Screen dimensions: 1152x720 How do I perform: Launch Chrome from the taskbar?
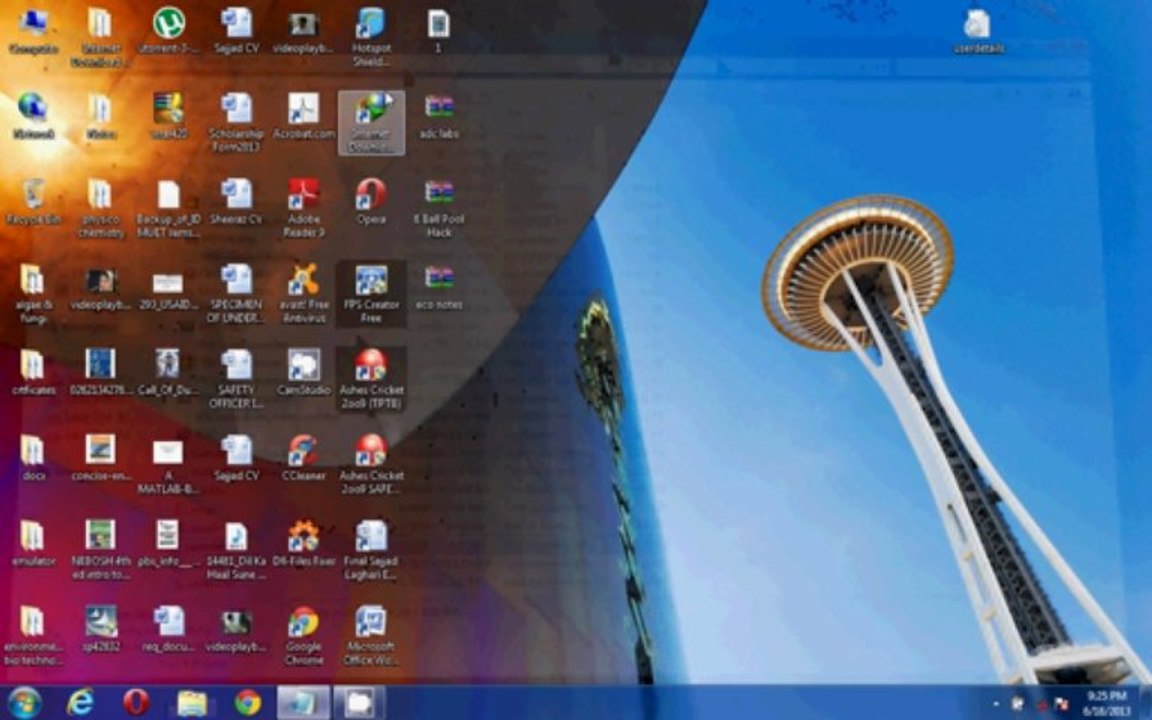pyautogui.click(x=248, y=703)
